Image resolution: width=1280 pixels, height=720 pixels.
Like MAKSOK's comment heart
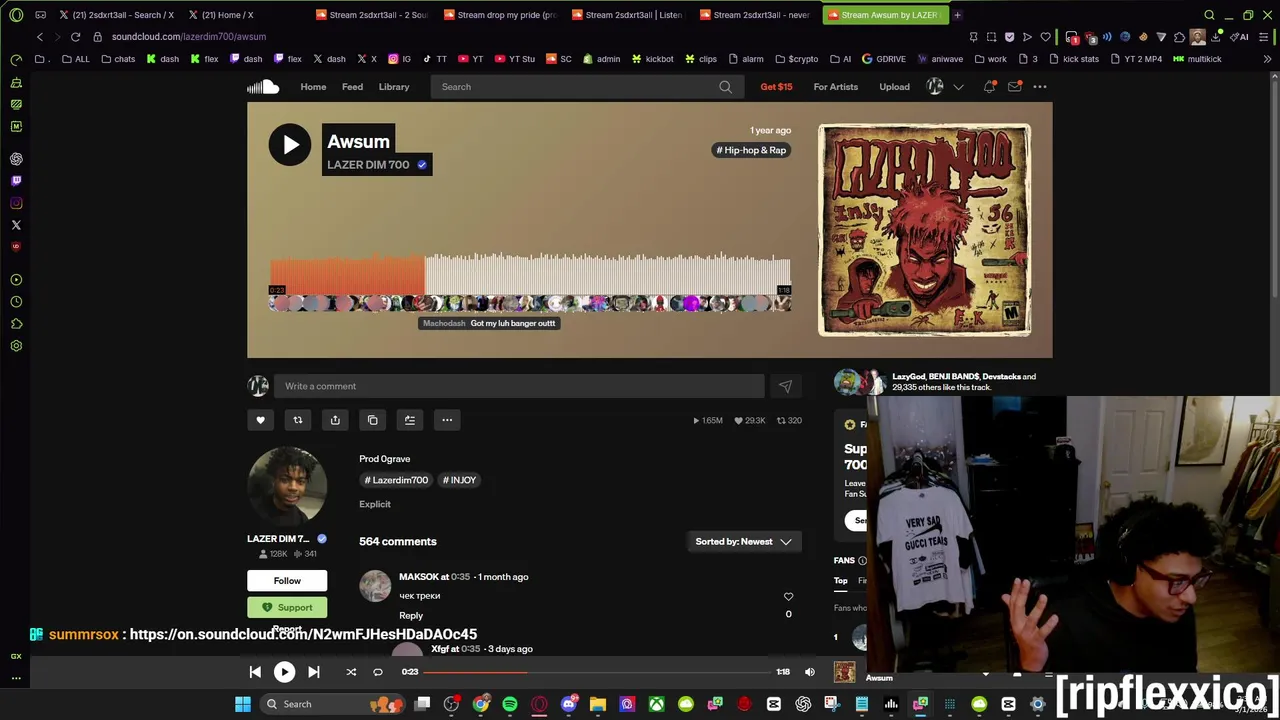788,597
